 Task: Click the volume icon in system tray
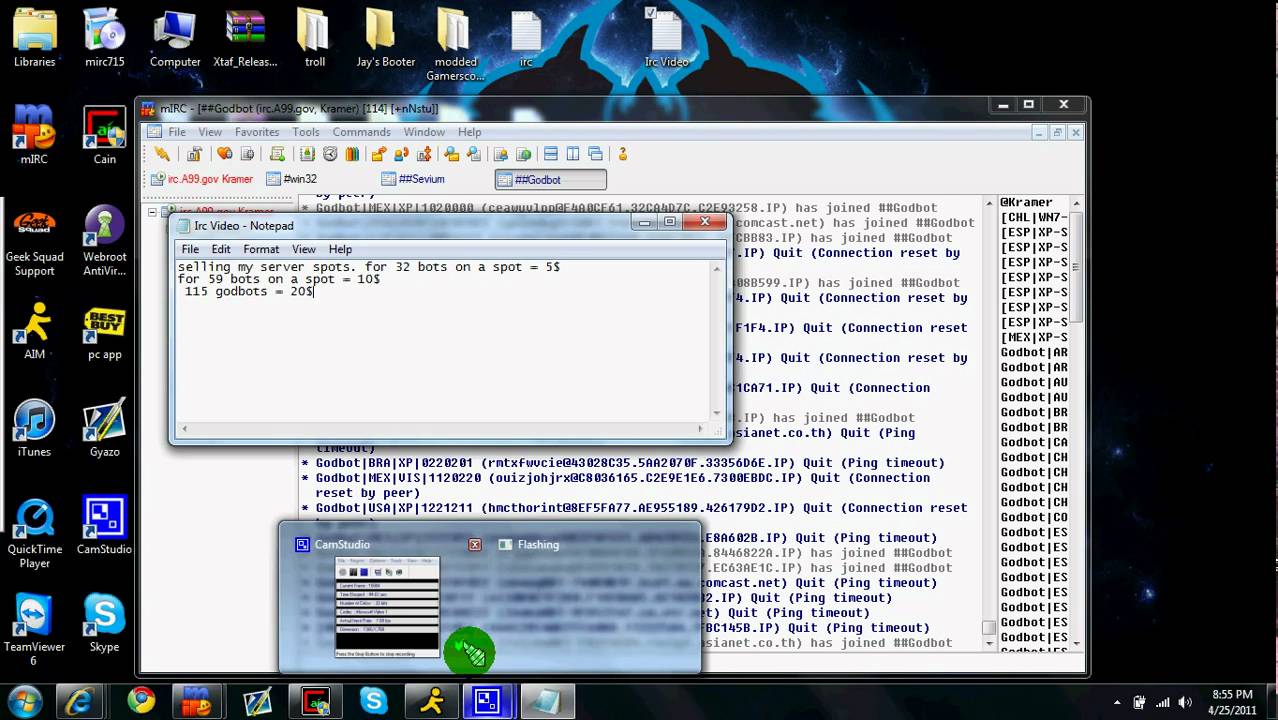coord(1183,702)
